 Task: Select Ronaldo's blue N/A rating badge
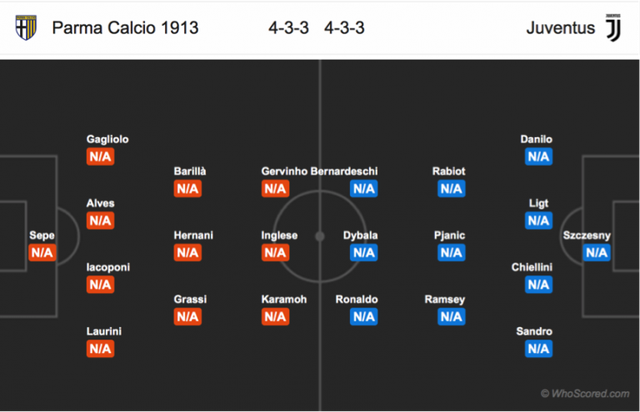tap(364, 317)
